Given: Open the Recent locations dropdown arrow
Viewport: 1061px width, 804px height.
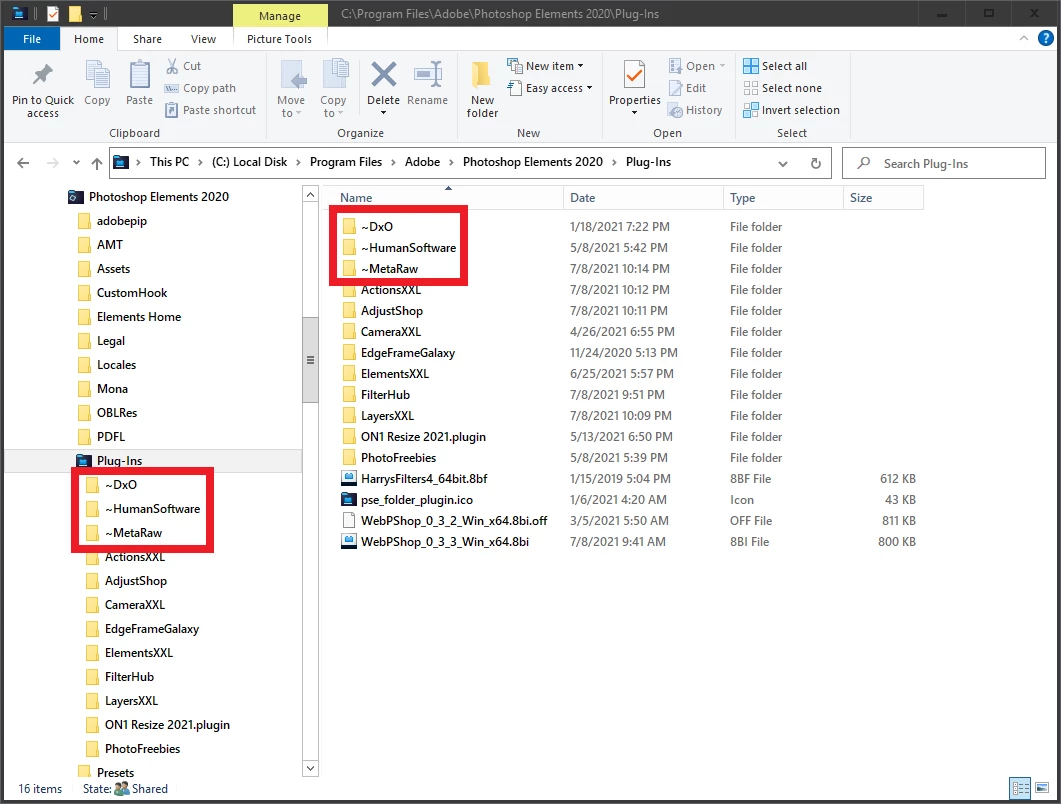Looking at the screenshot, I should (x=76, y=163).
